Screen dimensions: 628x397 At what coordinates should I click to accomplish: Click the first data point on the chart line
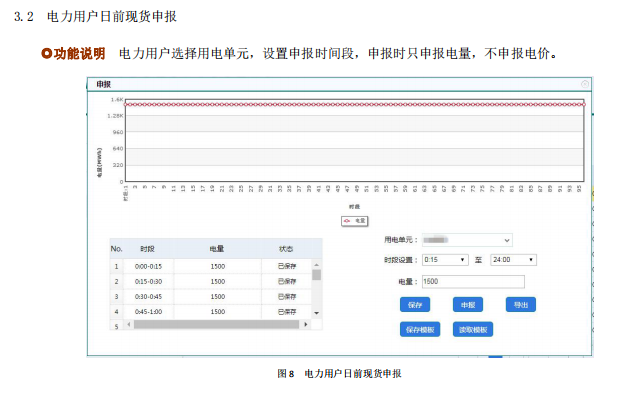(x=126, y=105)
